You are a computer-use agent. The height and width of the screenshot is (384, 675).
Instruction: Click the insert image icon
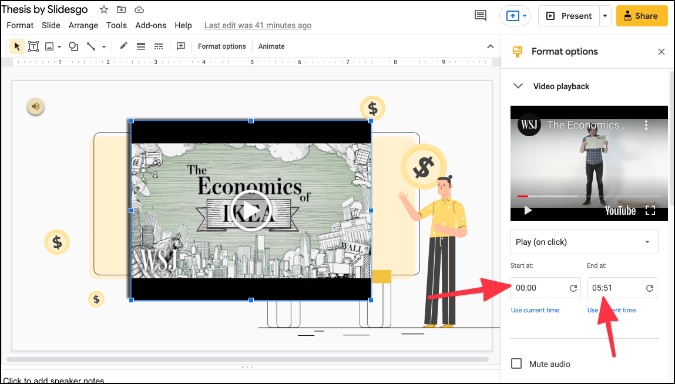pos(49,46)
